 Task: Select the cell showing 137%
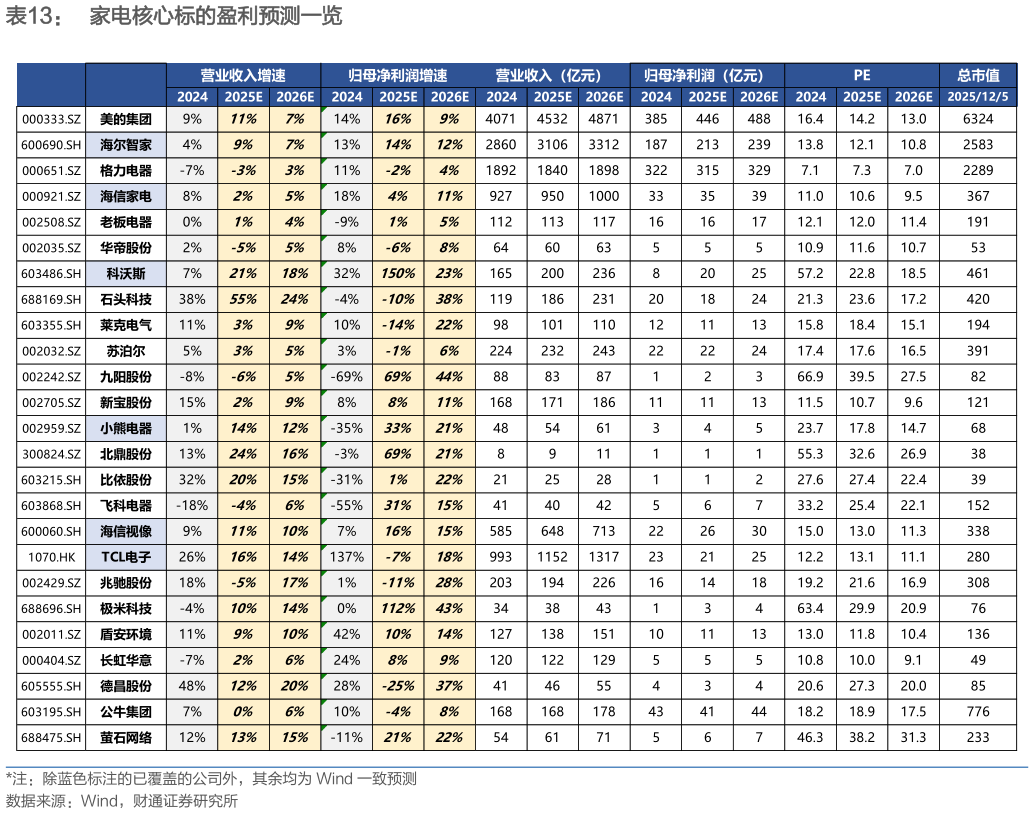(346, 557)
